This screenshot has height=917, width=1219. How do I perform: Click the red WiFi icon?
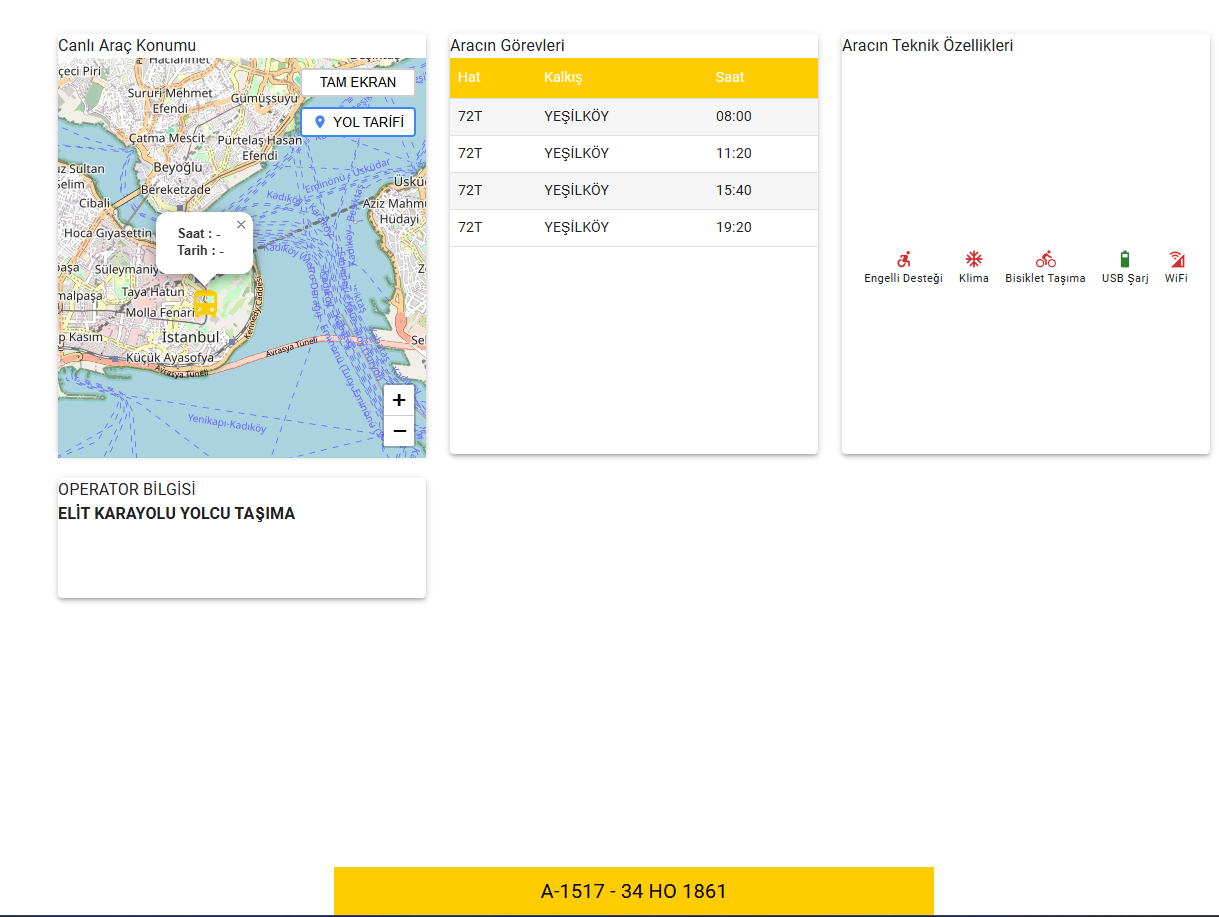pyautogui.click(x=1176, y=259)
